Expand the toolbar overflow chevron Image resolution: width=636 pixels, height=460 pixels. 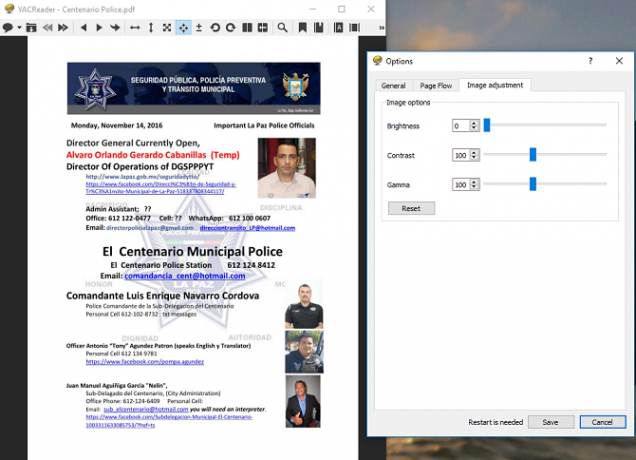click(381, 28)
